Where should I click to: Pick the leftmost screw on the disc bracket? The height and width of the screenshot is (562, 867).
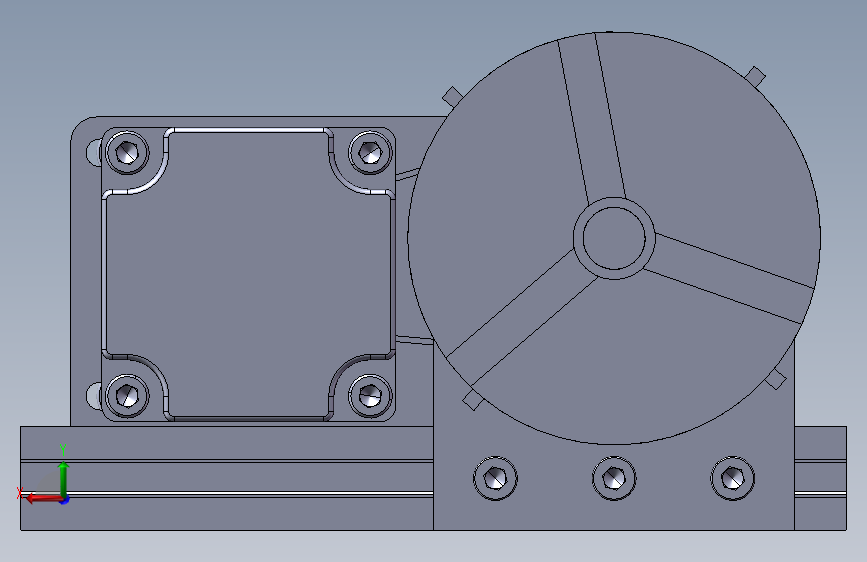pos(495,478)
